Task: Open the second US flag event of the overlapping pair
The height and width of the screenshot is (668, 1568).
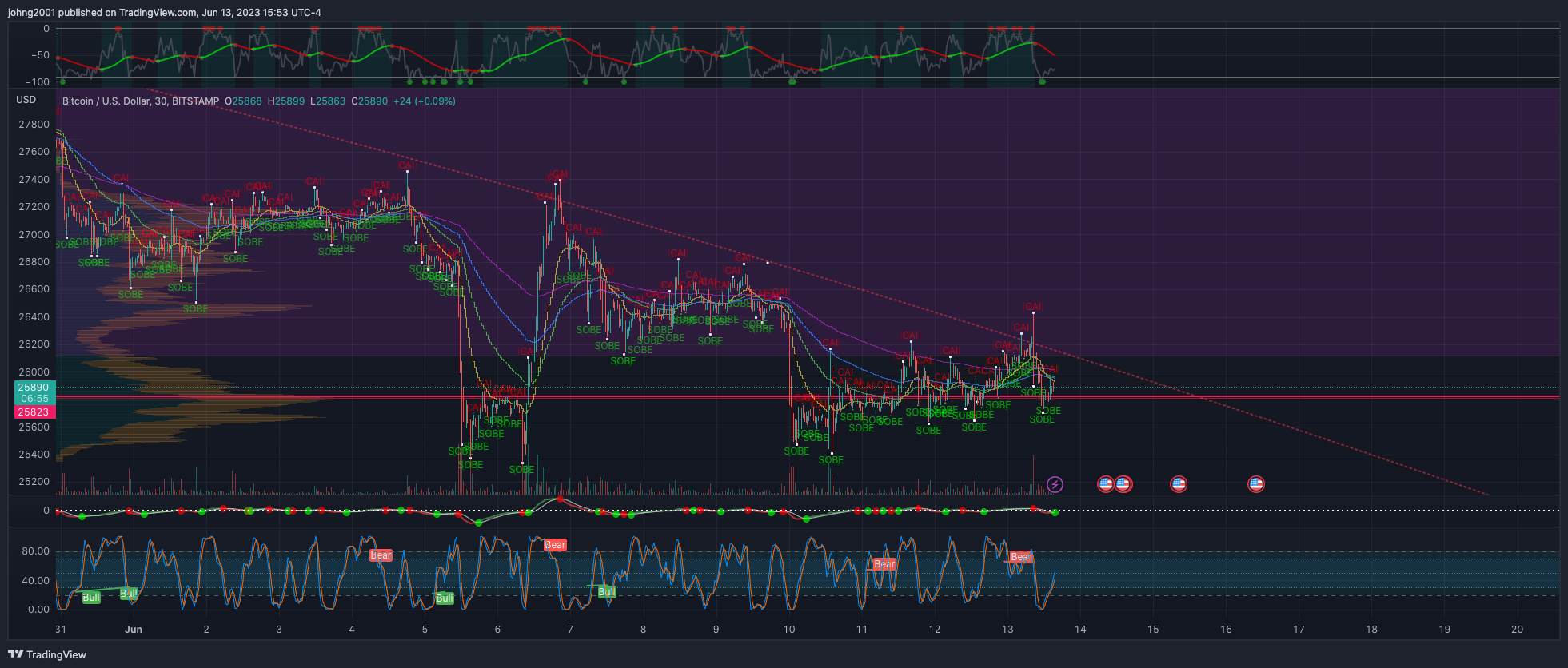Action: [x=1123, y=484]
